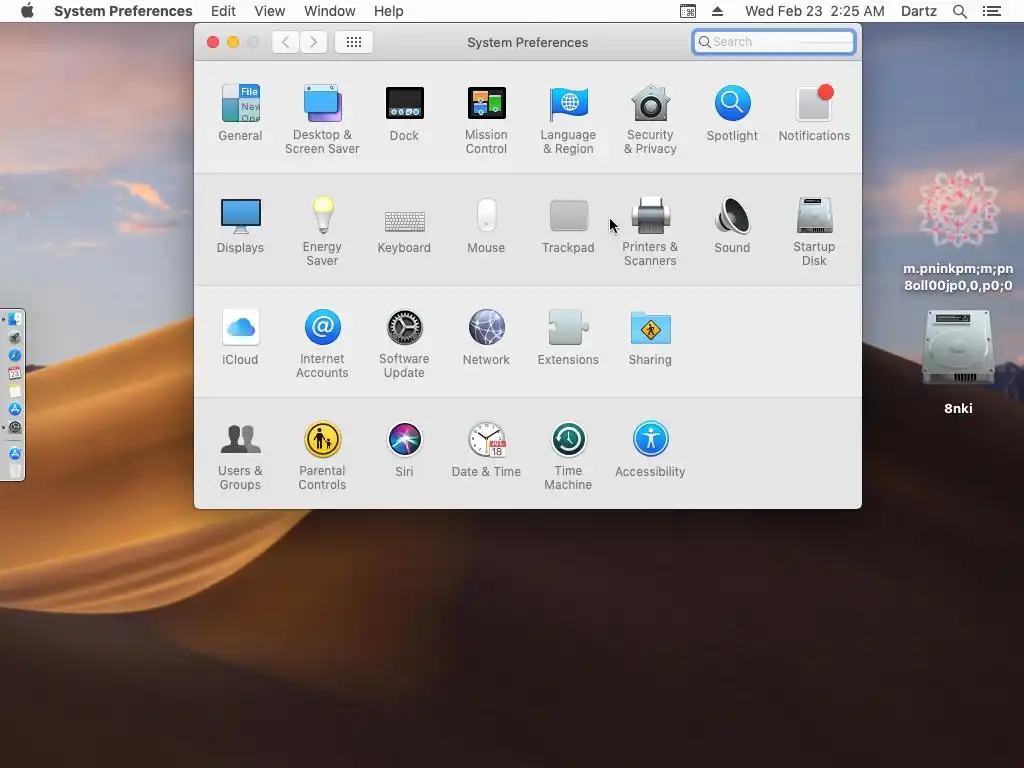Open Software Update preferences
The height and width of the screenshot is (768, 1024).
click(x=404, y=344)
